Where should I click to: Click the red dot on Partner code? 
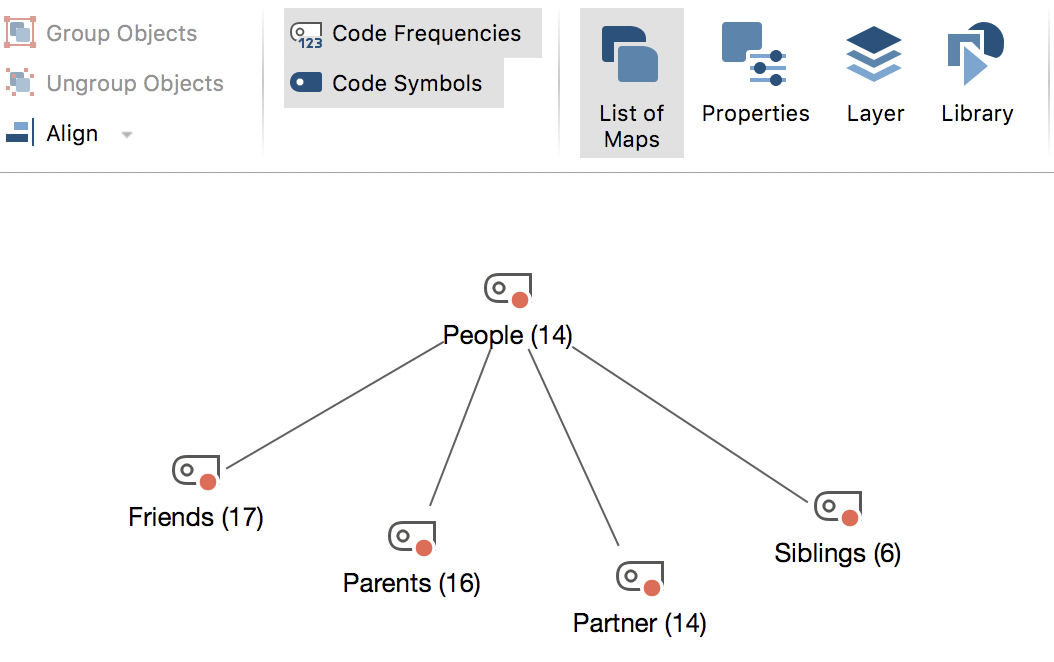click(653, 588)
